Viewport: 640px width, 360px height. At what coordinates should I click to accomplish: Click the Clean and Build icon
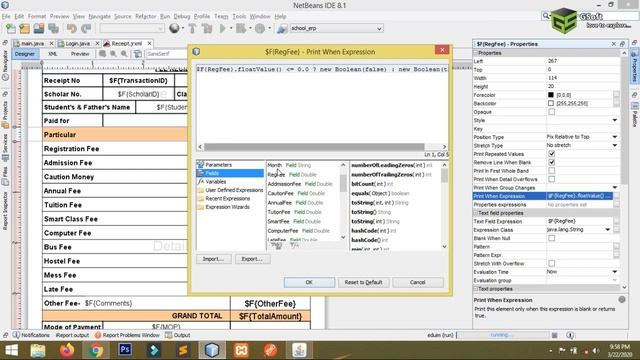click(x=207, y=29)
